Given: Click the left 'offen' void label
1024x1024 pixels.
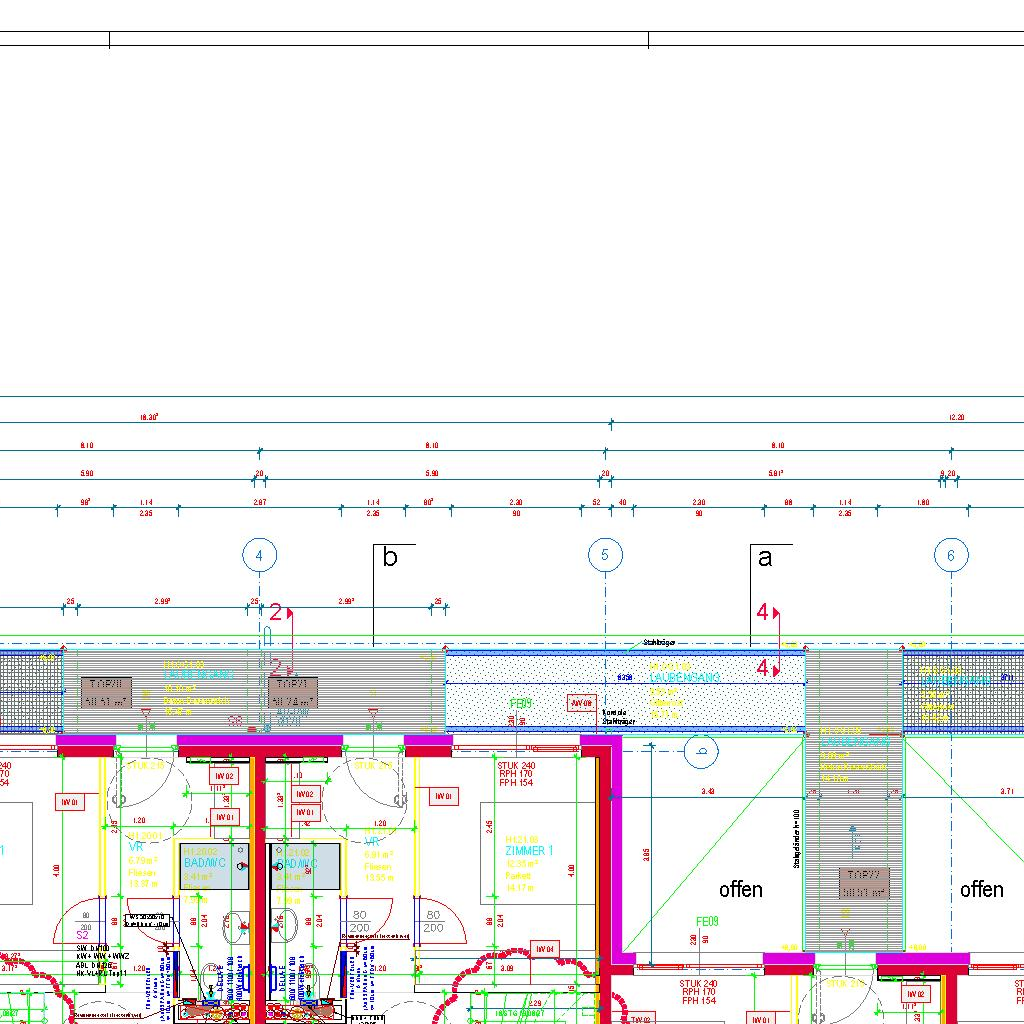Looking at the screenshot, I should [740, 889].
